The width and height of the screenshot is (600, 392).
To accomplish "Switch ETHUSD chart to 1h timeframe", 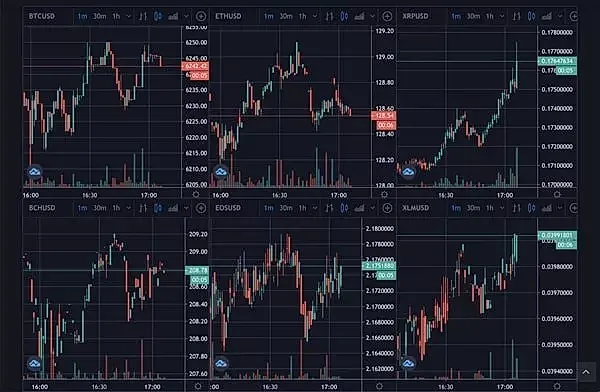I will tap(303, 16).
